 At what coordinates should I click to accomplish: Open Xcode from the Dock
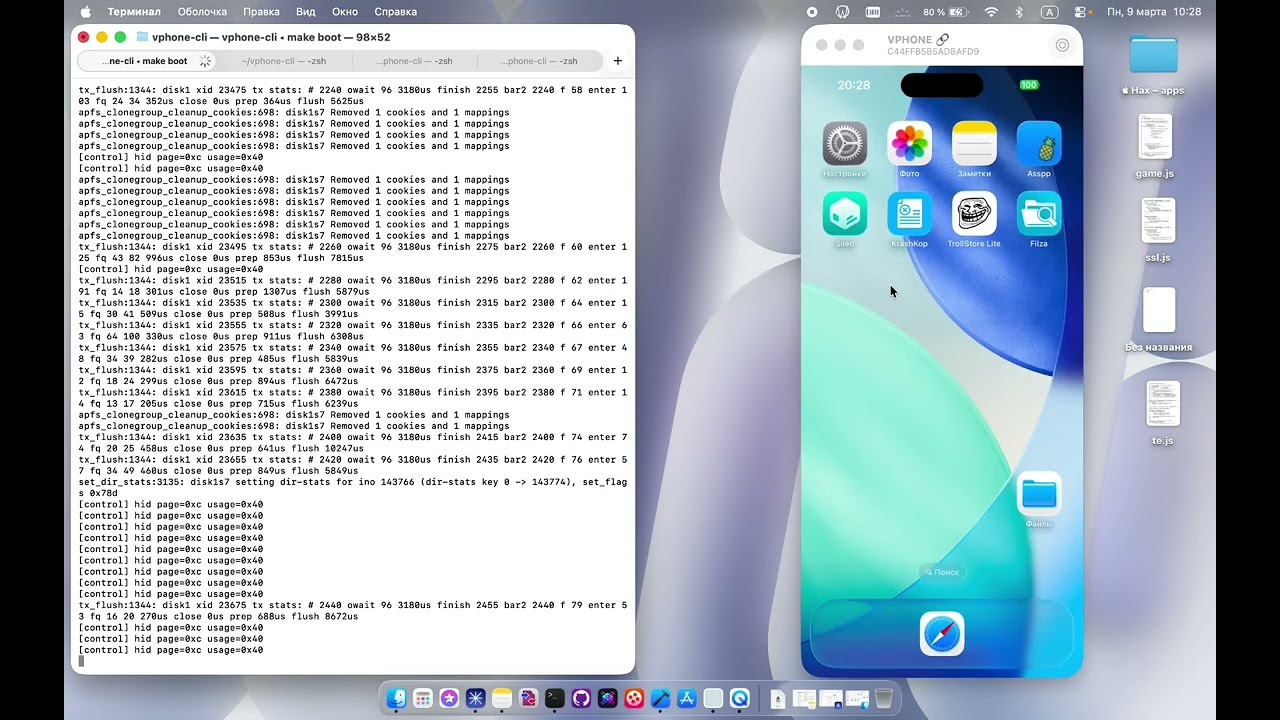point(660,698)
